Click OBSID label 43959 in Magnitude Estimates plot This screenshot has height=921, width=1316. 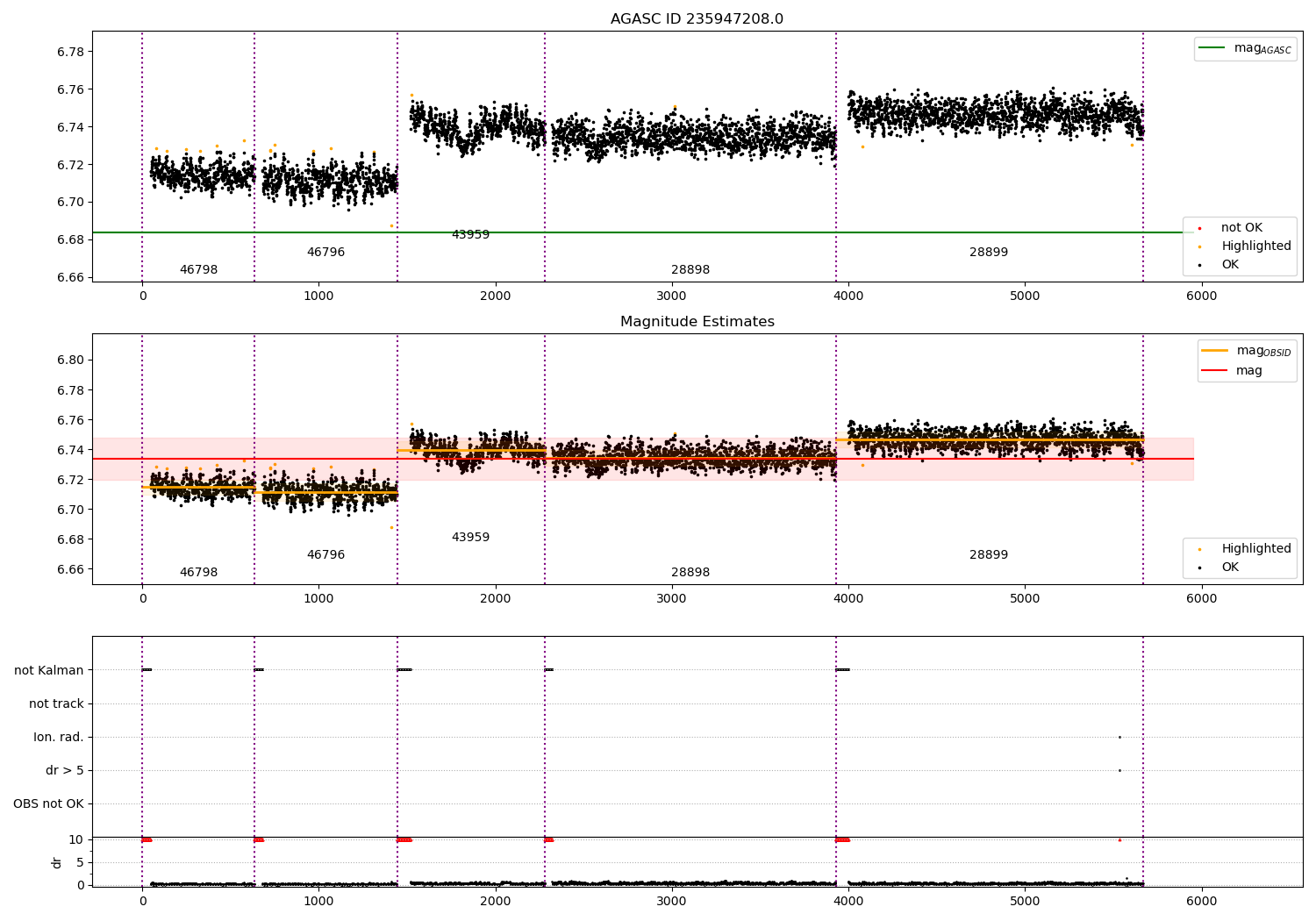coord(470,538)
